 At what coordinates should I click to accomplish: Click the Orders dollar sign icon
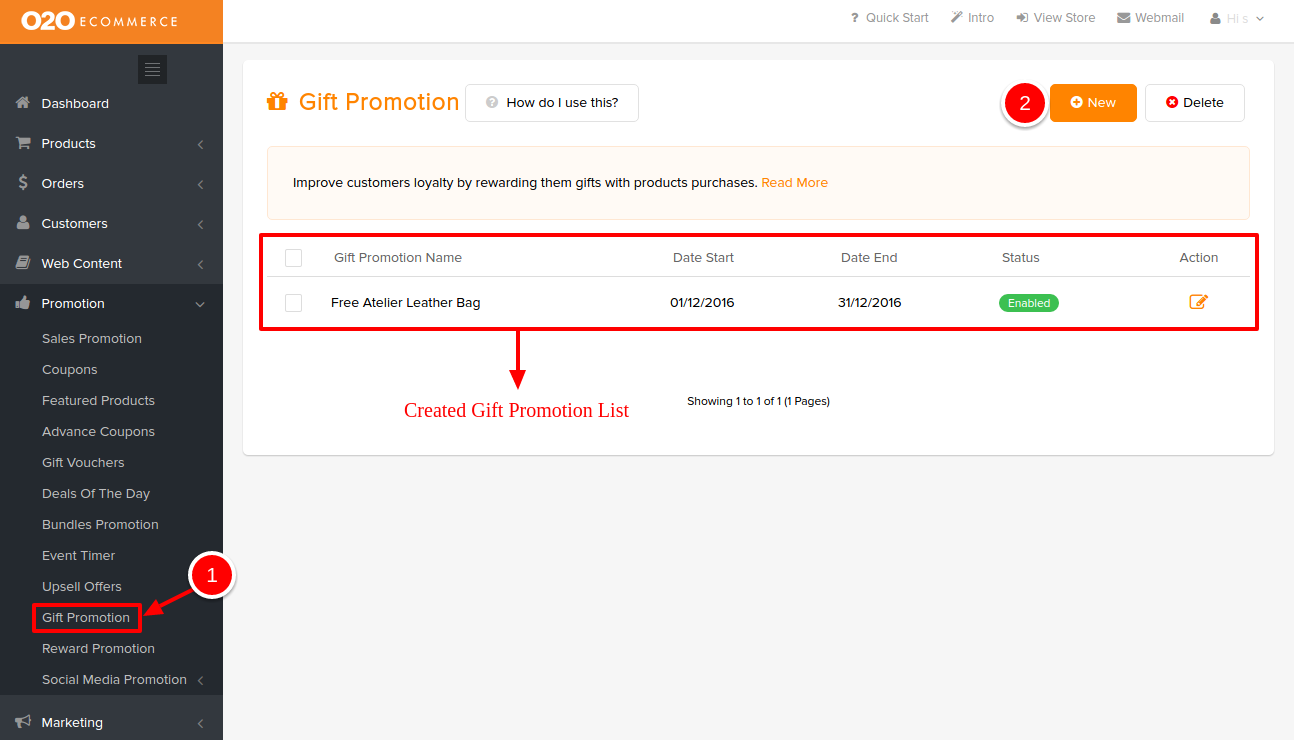coord(23,183)
